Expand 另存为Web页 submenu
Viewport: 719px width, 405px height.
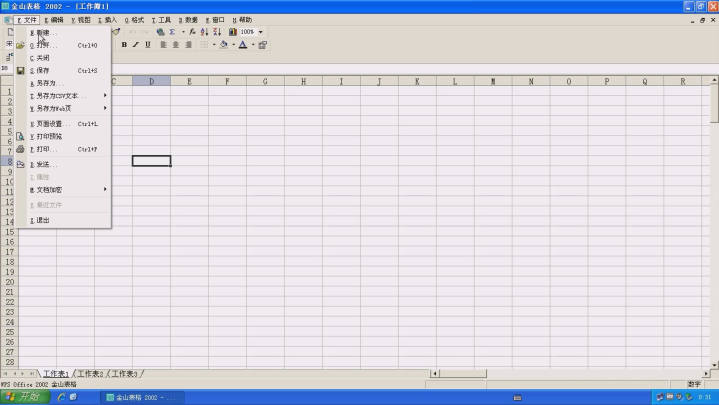[x=63, y=108]
